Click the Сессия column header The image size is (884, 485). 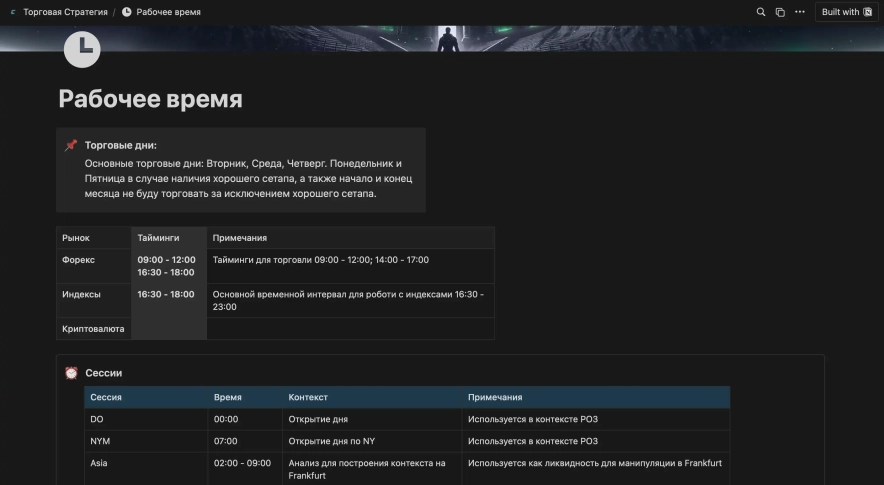106,398
